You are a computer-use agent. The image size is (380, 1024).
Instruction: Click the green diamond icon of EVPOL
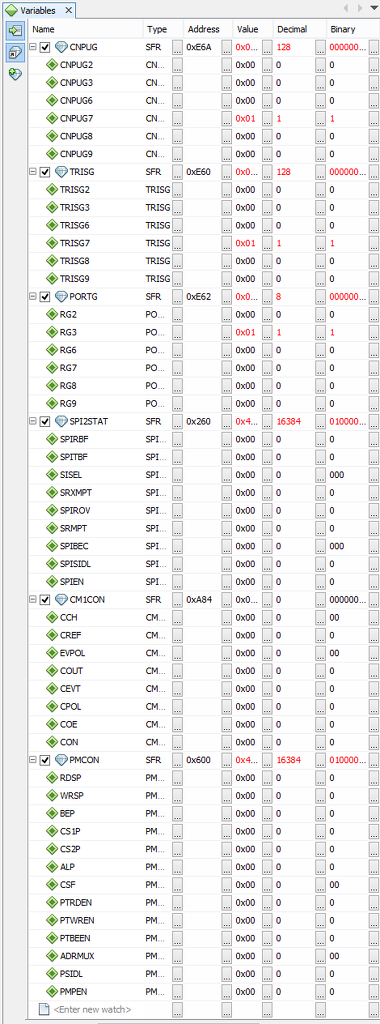(x=52, y=652)
